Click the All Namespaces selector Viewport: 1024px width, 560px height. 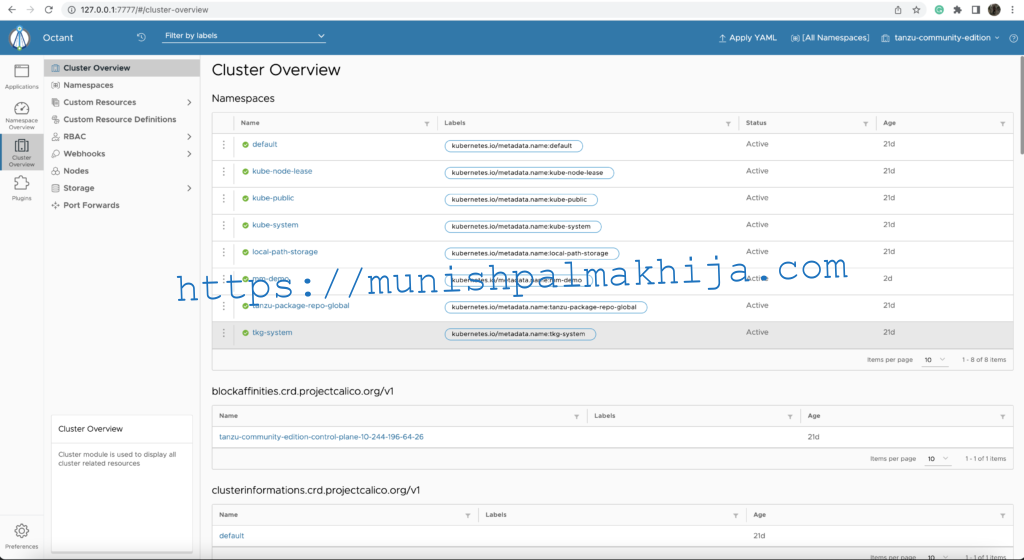830,38
